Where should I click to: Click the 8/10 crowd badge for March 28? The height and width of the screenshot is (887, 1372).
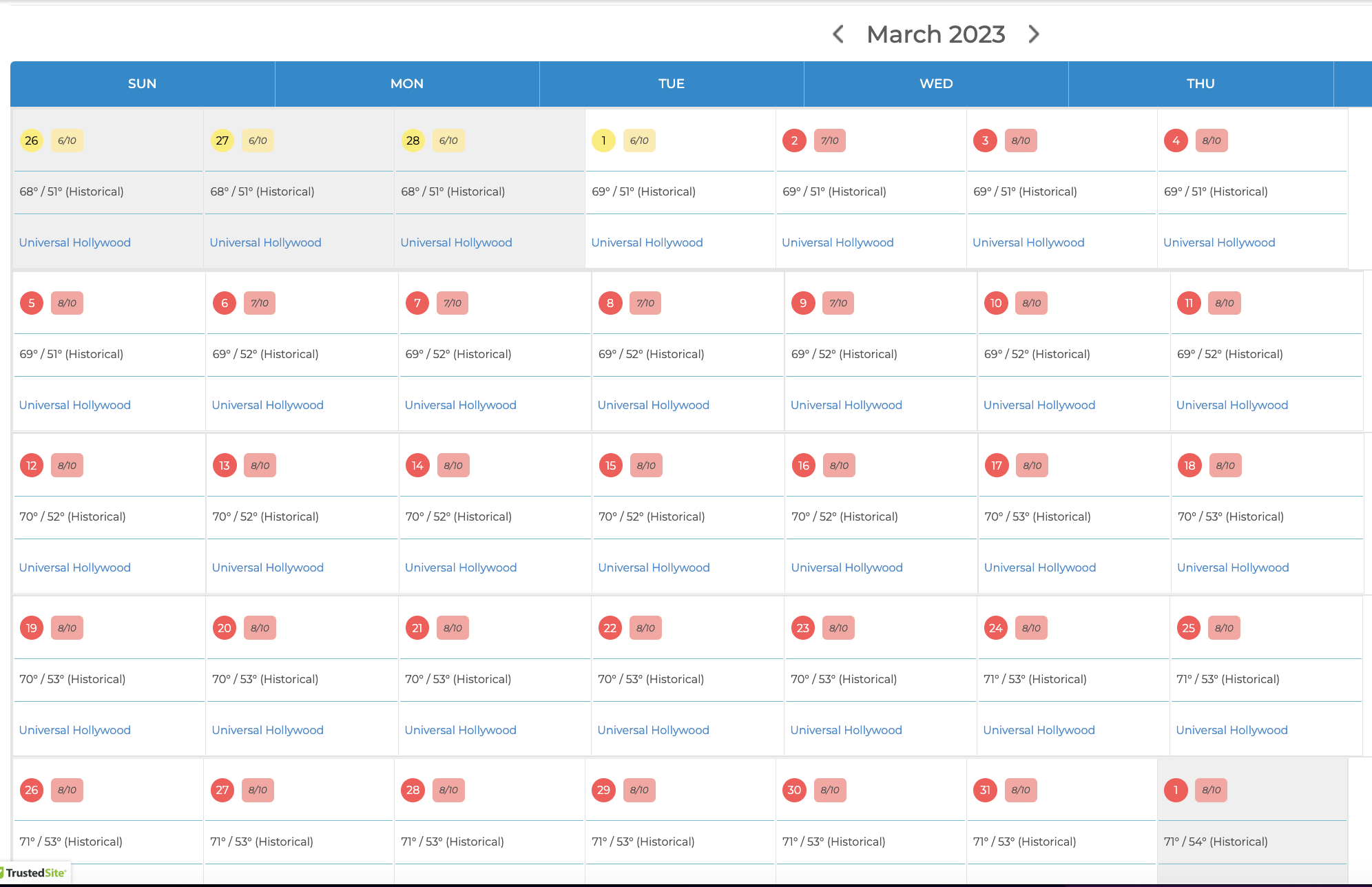coord(448,790)
